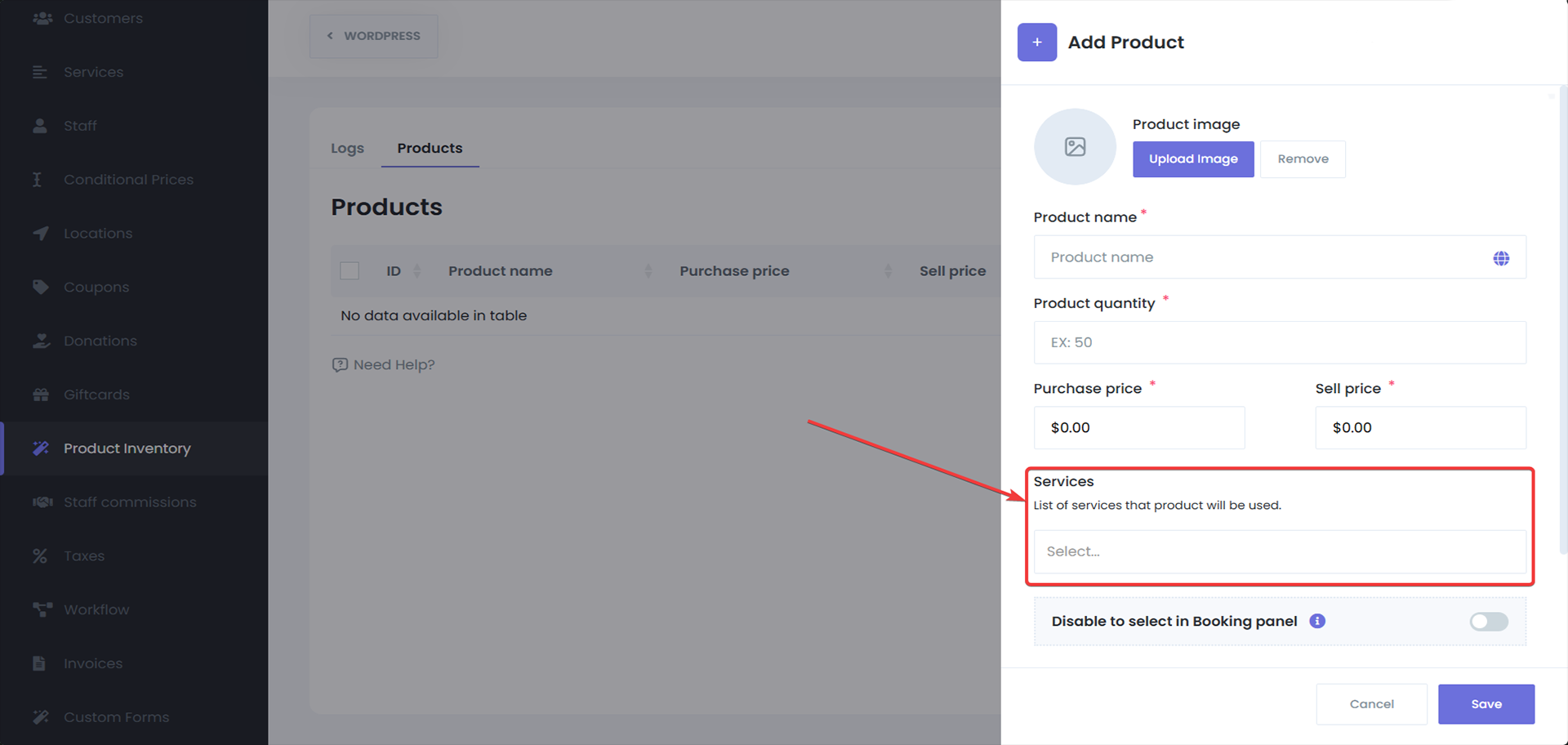Click the Product Inventory sidebar icon
This screenshot has height=745, width=1568.
[41, 448]
